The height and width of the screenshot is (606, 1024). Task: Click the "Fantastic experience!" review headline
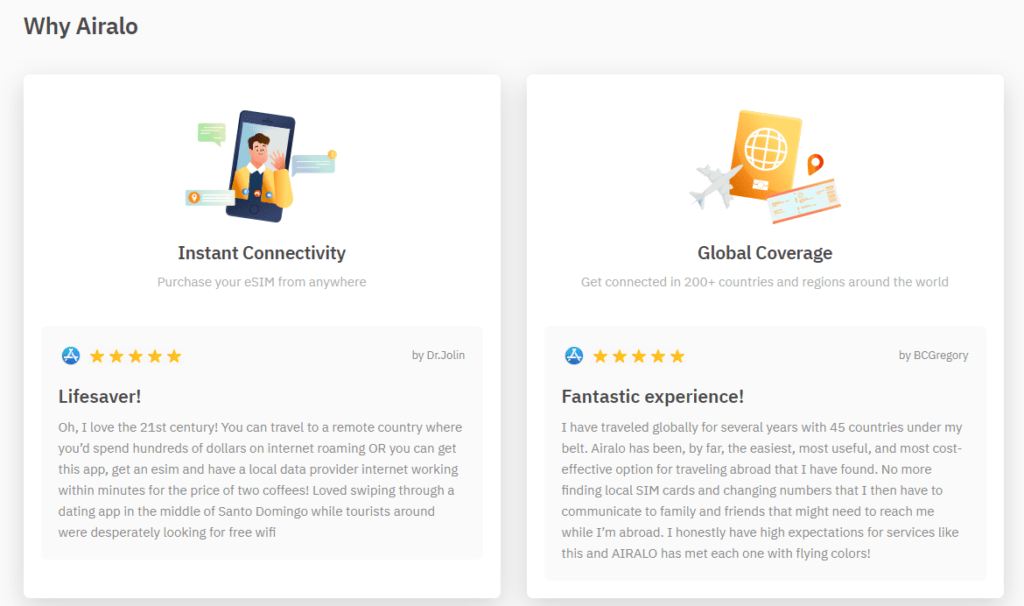[652, 397]
